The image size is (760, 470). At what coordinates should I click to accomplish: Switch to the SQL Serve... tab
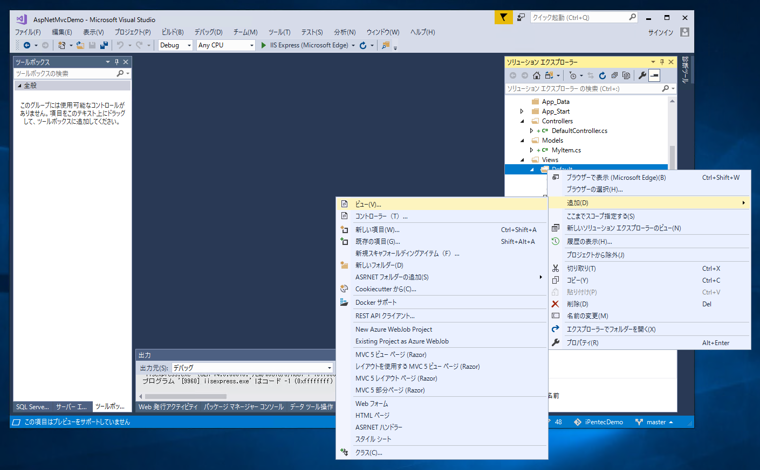tap(32, 407)
